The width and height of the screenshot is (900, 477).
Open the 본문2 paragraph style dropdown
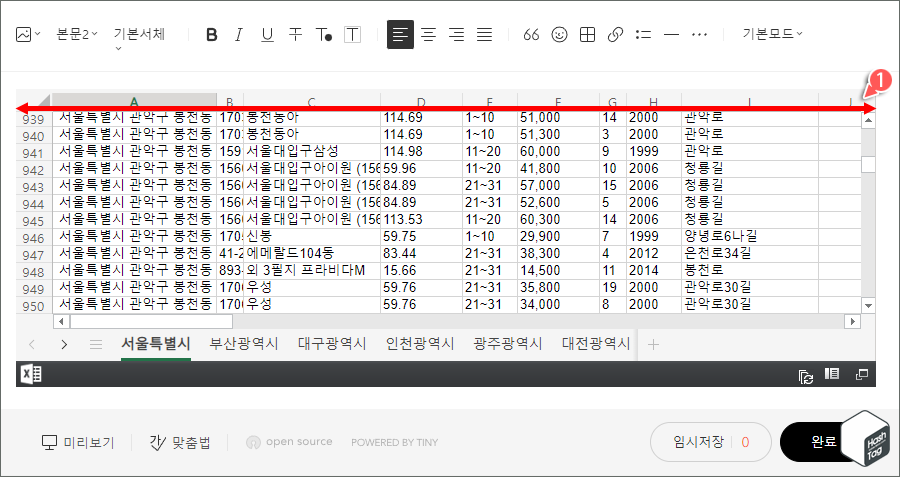pyautogui.click(x=77, y=34)
